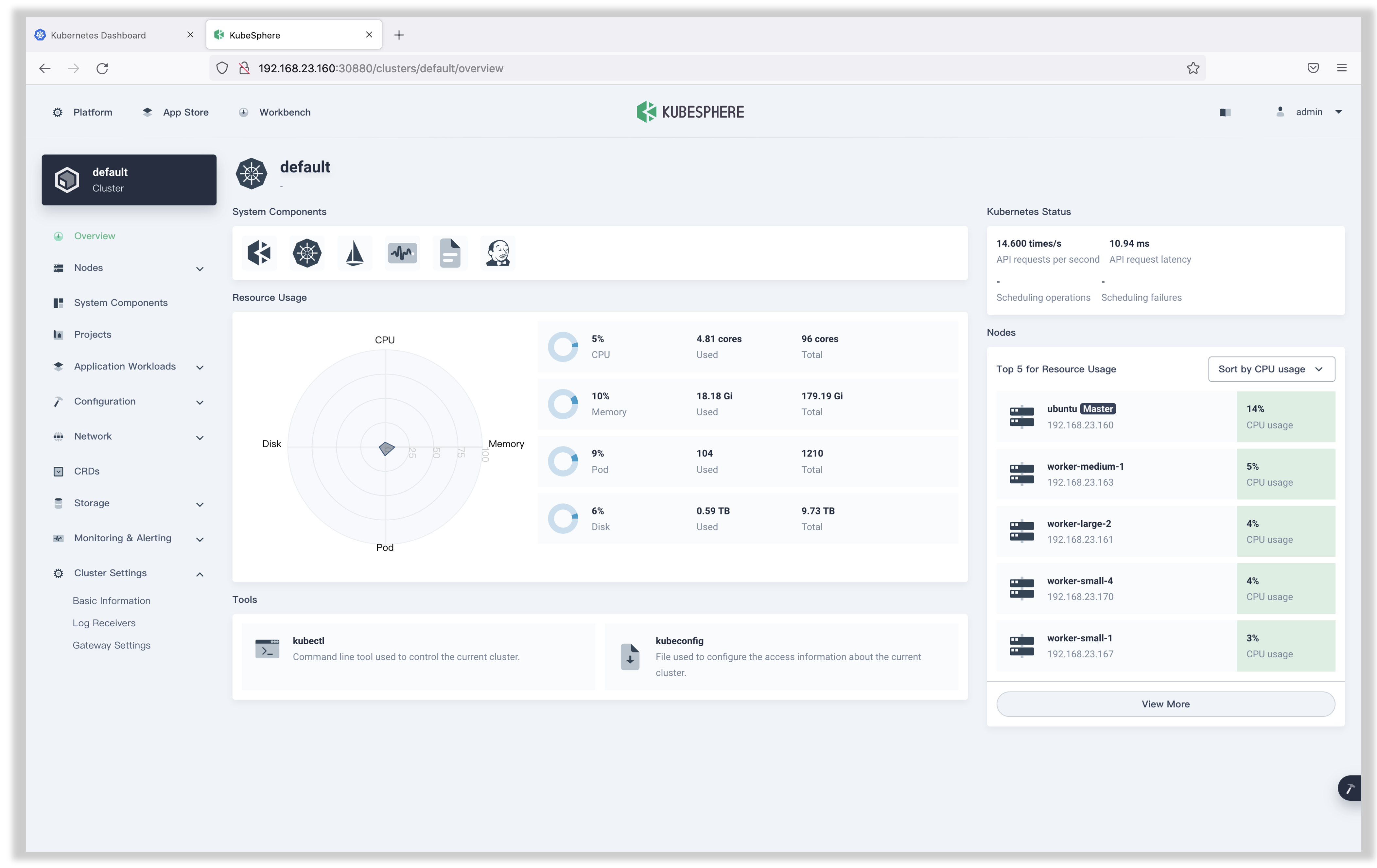Bookmark this page with the star icon
Viewport: 1377px width, 868px height.
1193,68
